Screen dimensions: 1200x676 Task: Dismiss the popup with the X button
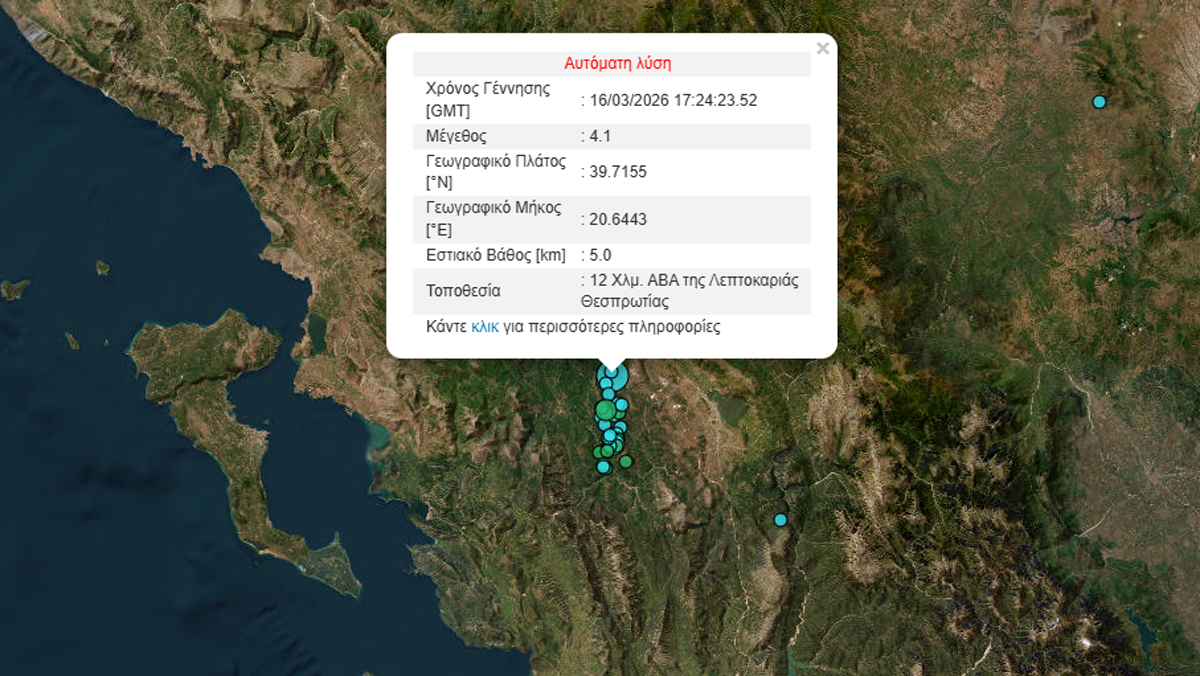click(823, 46)
